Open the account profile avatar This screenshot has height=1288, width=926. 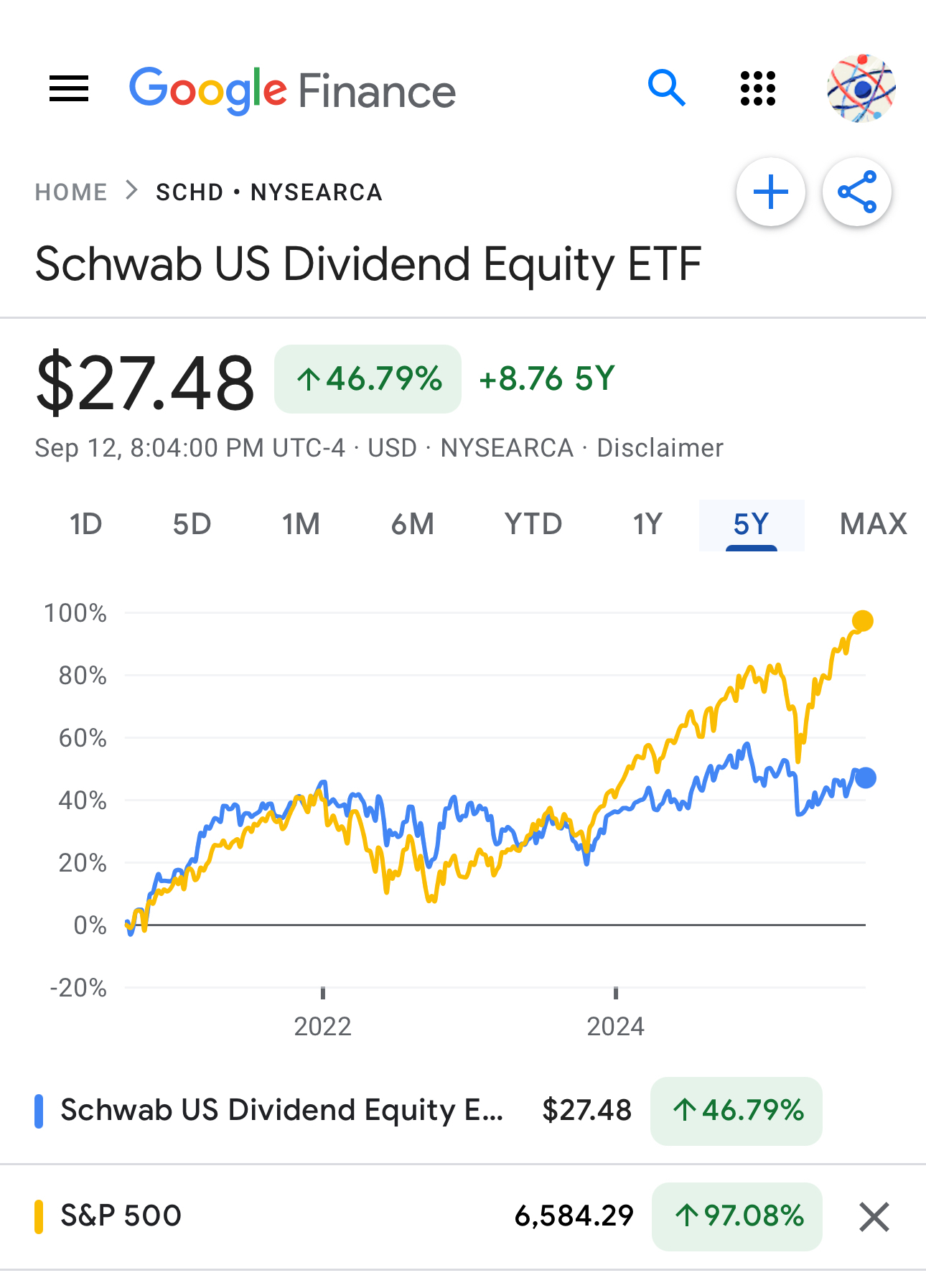click(x=861, y=89)
